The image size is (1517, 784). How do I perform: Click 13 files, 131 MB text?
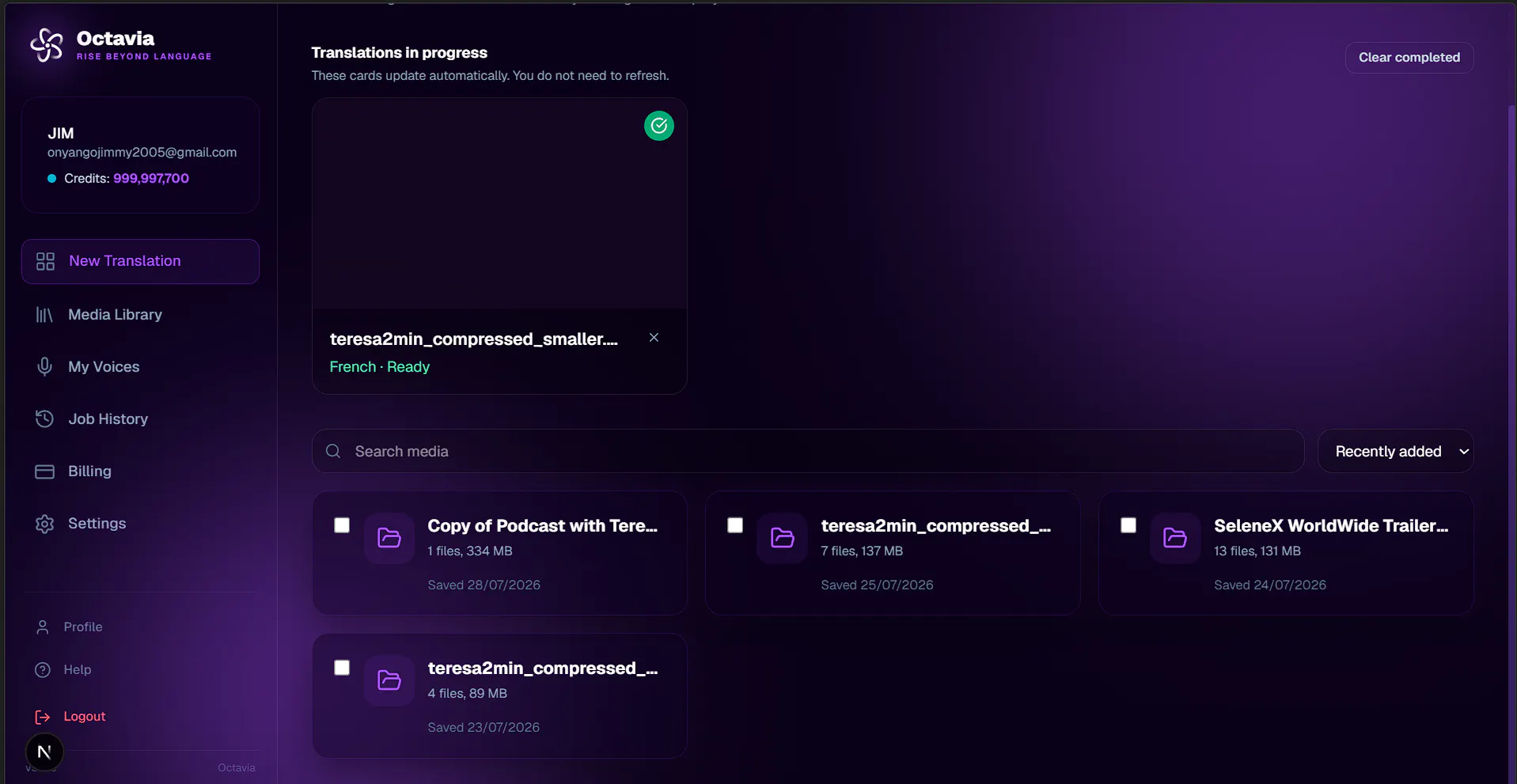click(1257, 551)
